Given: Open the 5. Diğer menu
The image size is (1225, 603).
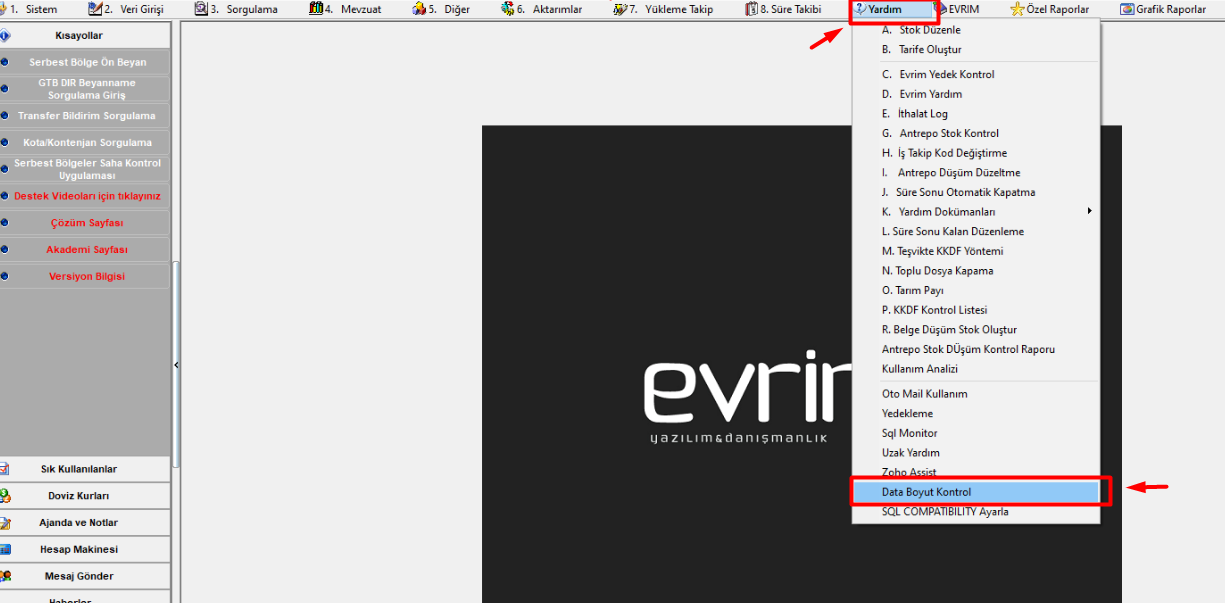Looking at the screenshot, I should point(442,9).
